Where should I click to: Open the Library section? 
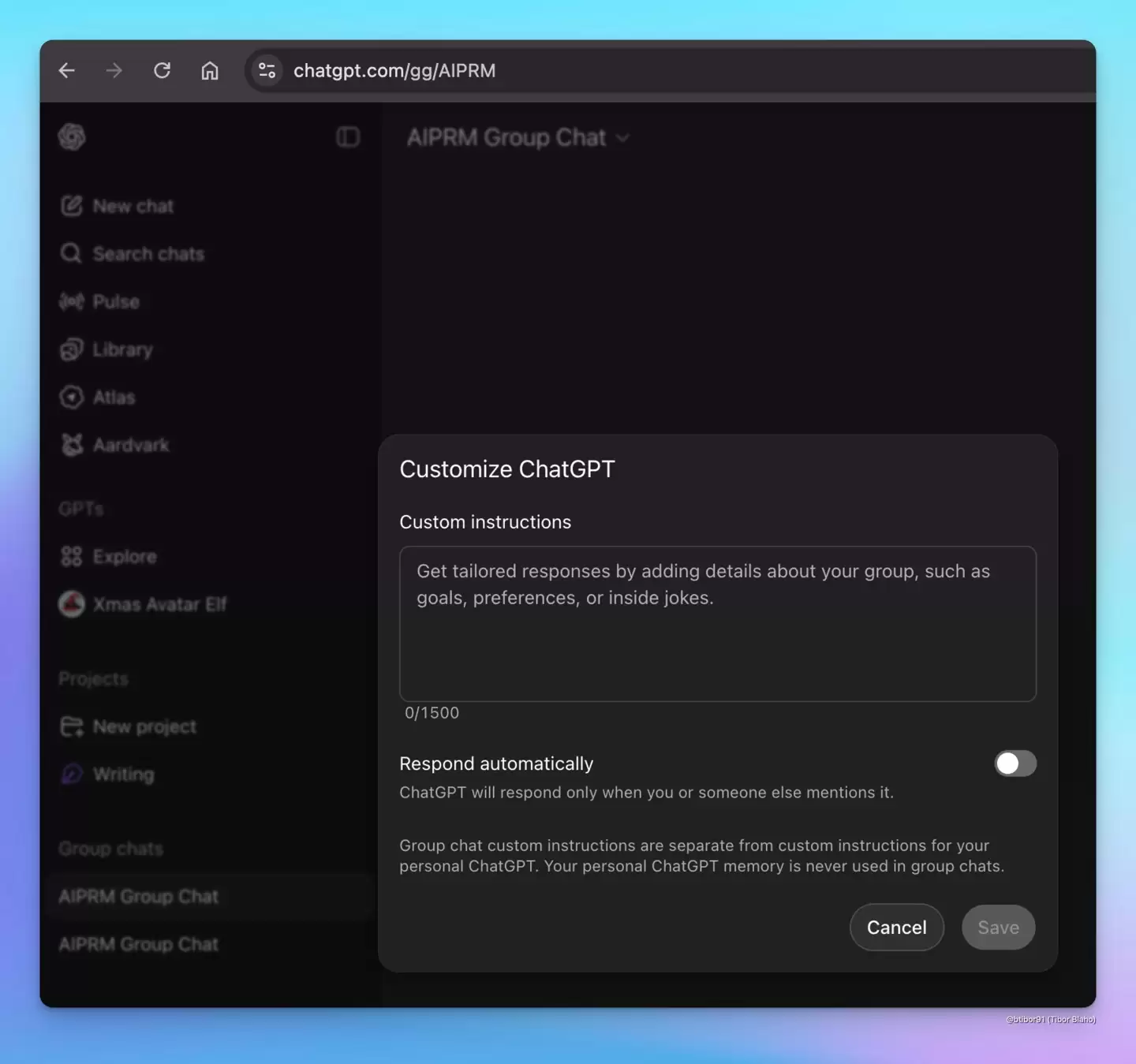click(122, 349)
